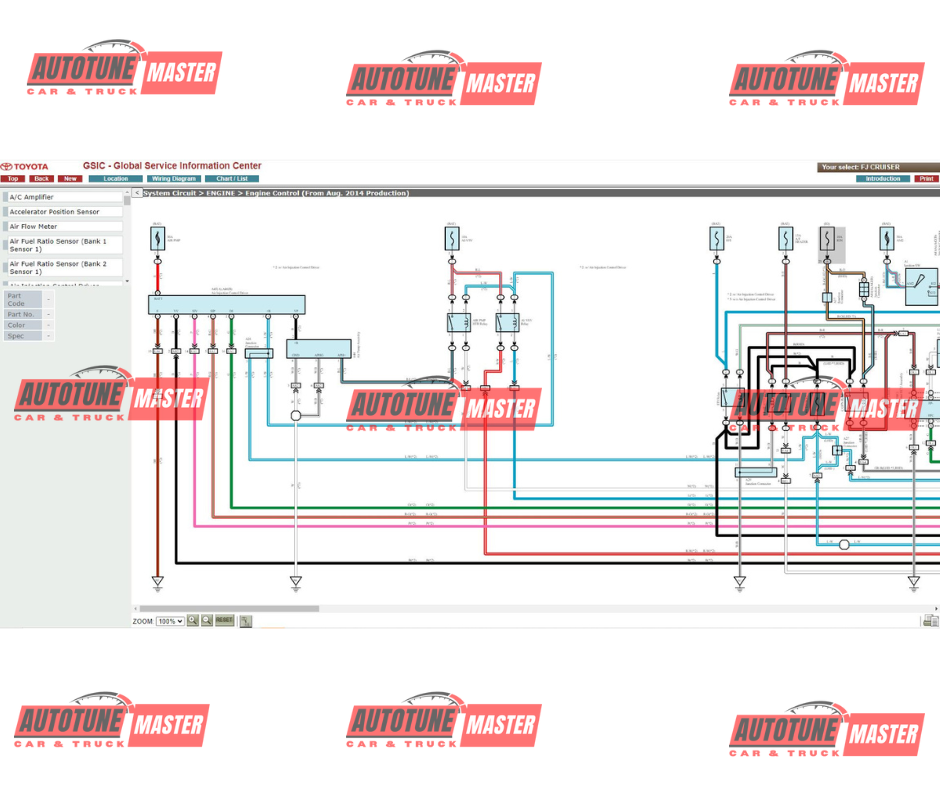Click the ignition switch symbol in the diagram
Screen dimensions: 940x788
[x=918, y=289]
